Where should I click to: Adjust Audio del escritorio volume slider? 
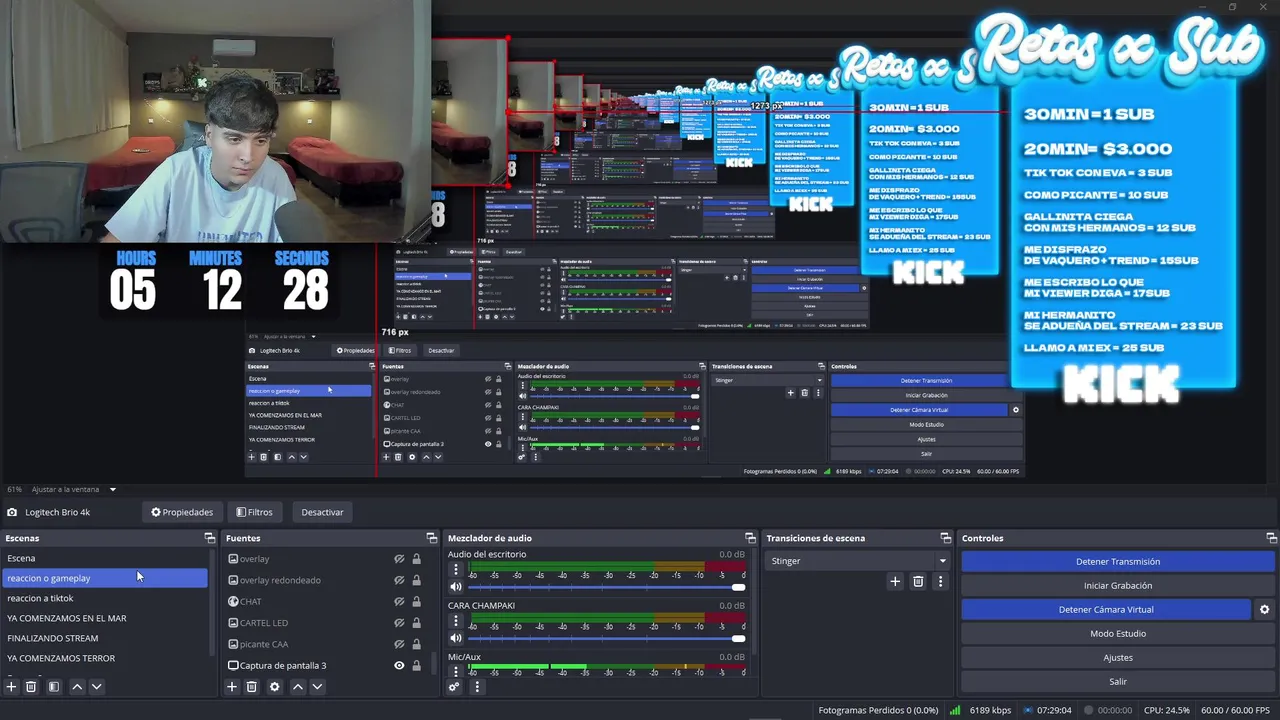click(x=607, y=587)
